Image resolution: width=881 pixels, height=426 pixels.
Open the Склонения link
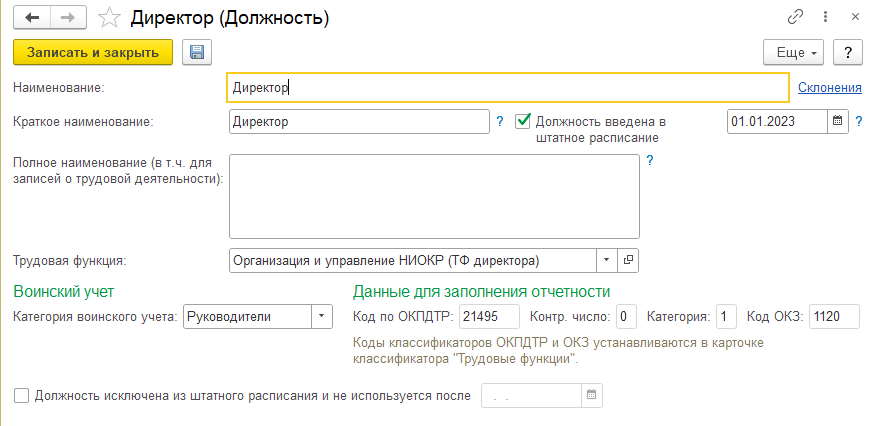(830, 88)
